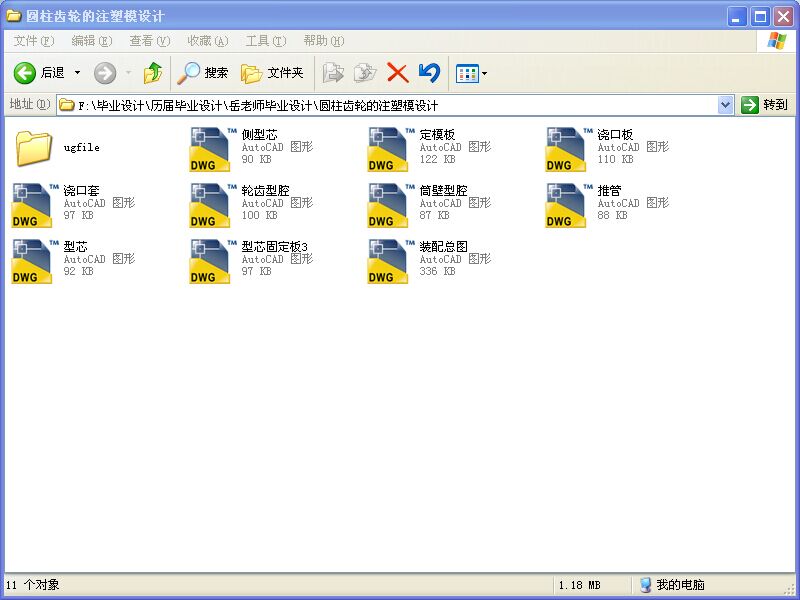Screen dimensions: 800x600
Task: Click the file name 浇口套
Action: (81, 191)
